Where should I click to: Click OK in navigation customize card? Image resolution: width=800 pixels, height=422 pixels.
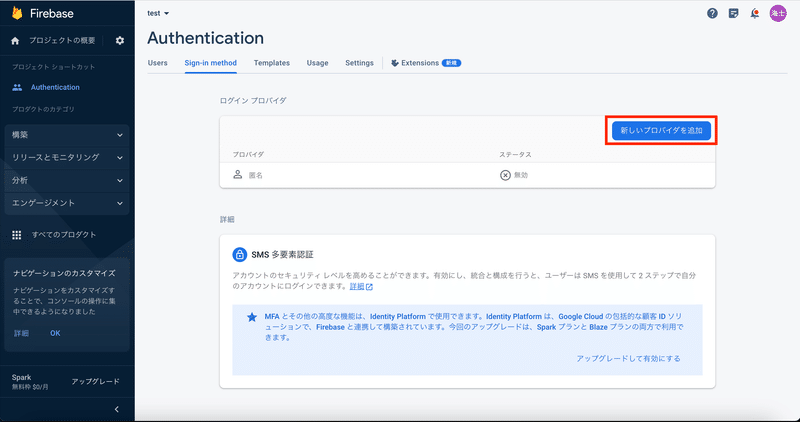pos(55,333)
